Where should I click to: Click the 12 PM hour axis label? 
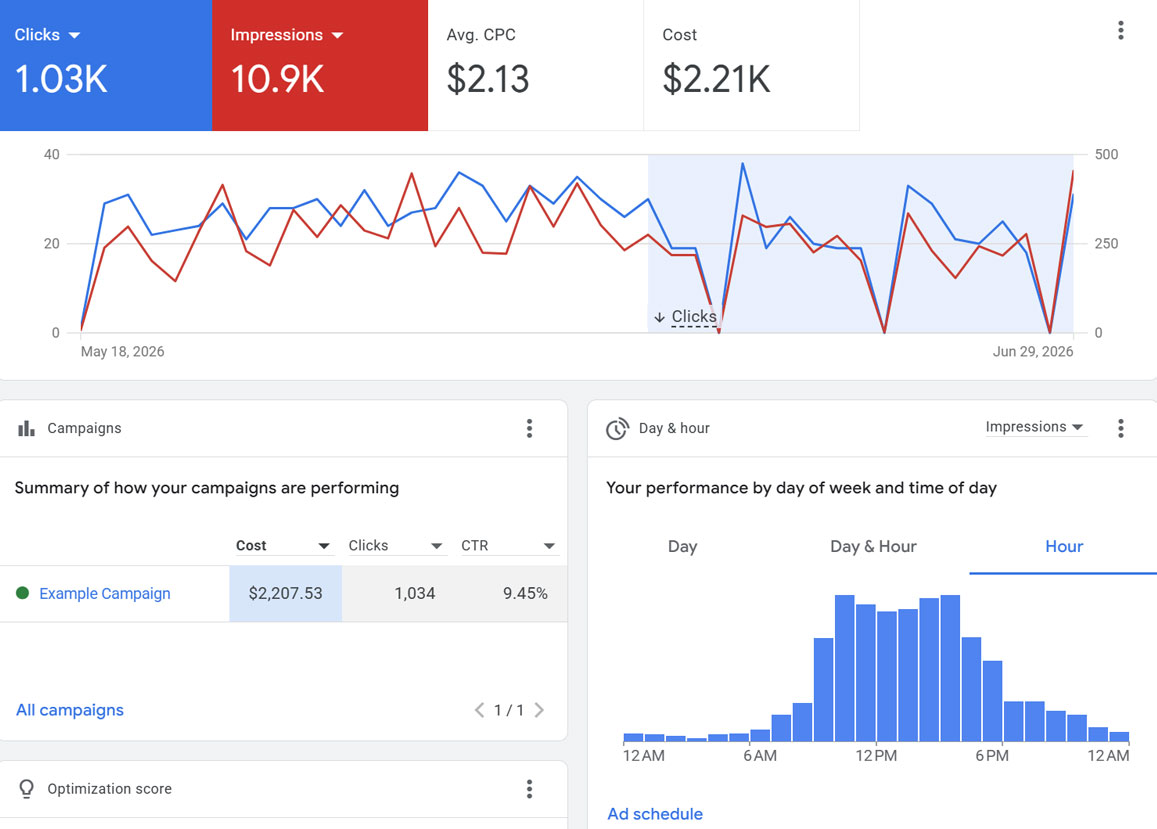tap(876, 756)
